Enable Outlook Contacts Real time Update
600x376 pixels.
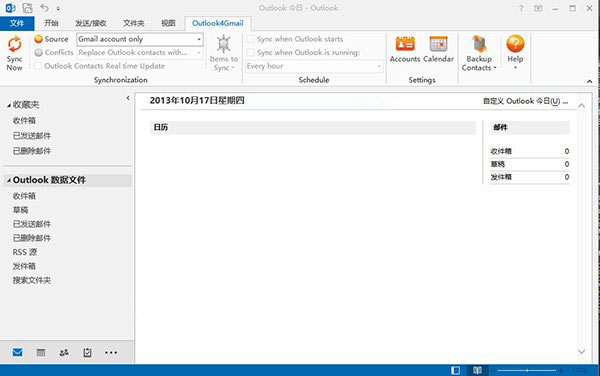38,66
